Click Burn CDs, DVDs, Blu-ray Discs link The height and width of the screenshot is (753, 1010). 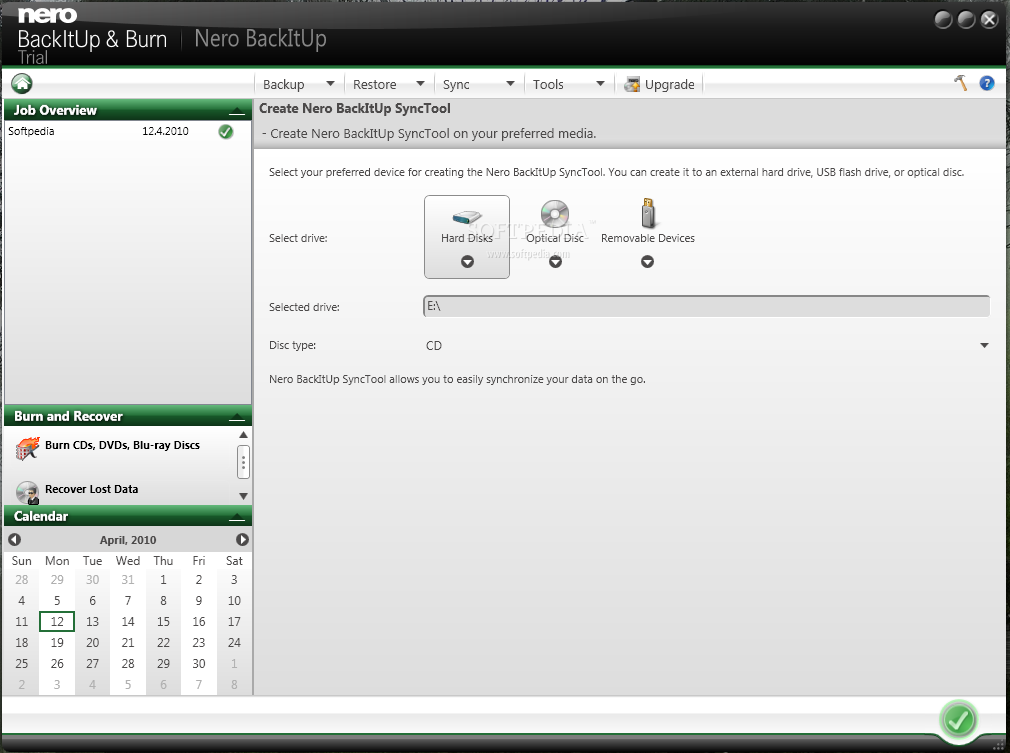[x=122, y=445]
